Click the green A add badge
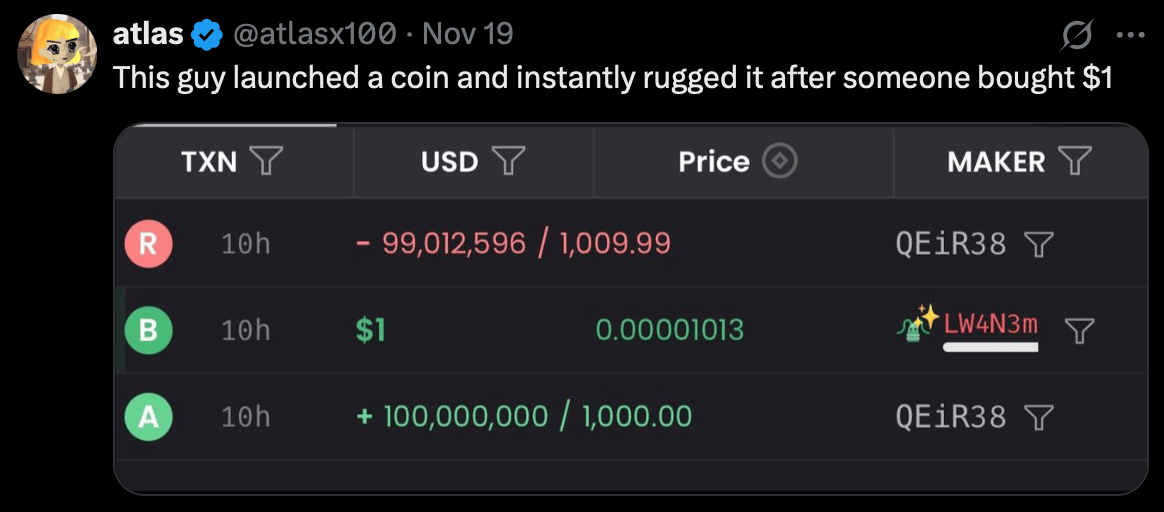 [x=148, y=416]
